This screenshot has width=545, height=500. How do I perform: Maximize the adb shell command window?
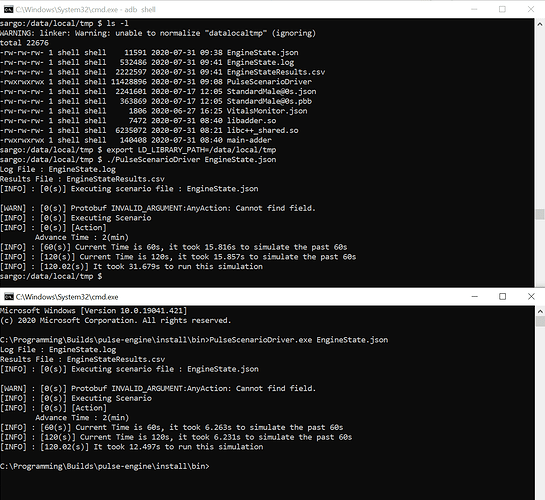[x=502, y=9]
